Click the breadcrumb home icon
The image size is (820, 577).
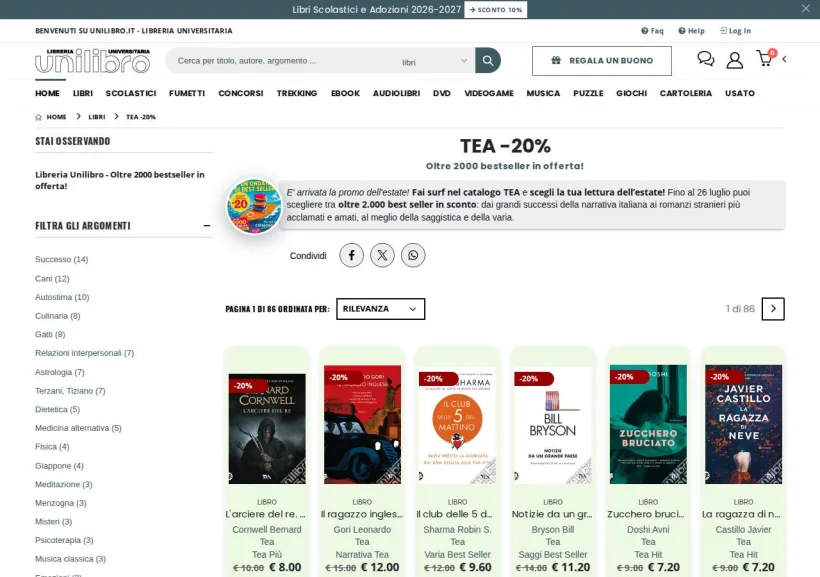point(38,117)
